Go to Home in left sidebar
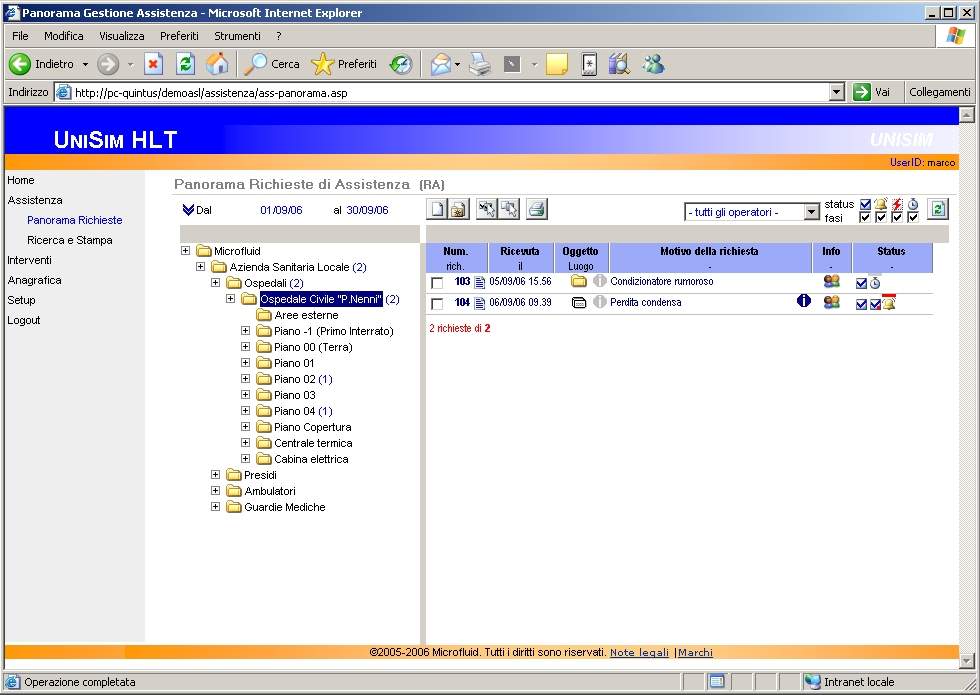Image resolution: width=980 pixels, height=695 pixels. 21,180
